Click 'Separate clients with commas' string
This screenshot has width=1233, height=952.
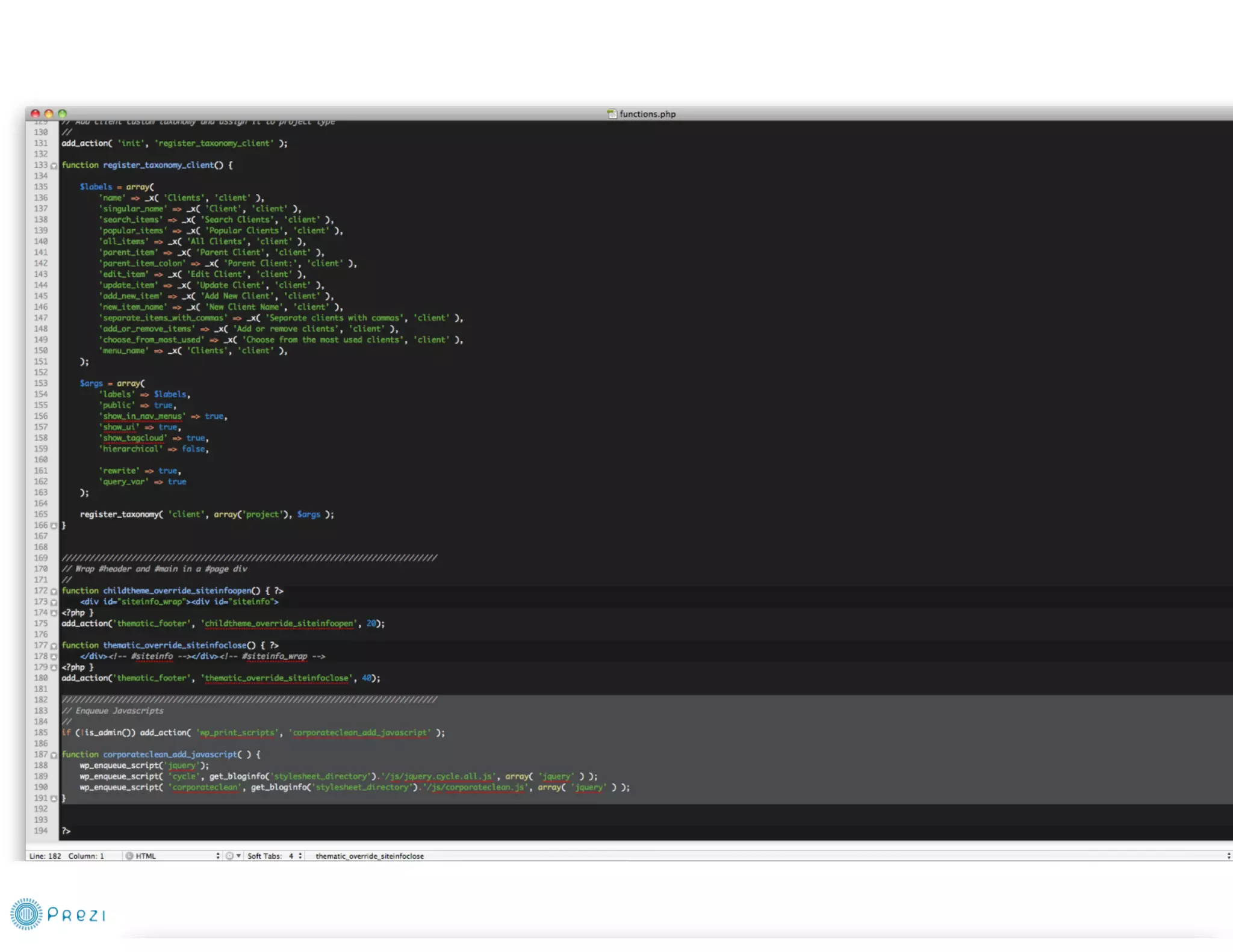(x=334, y=318)
